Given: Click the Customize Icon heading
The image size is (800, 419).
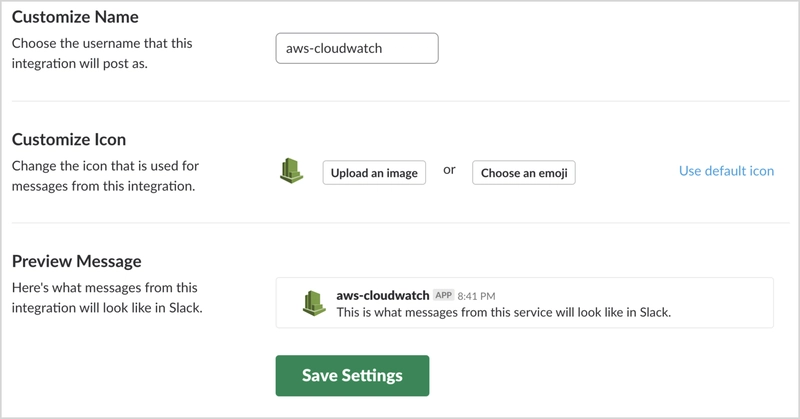Looking at the screenshot, I should tap(69, 139).
